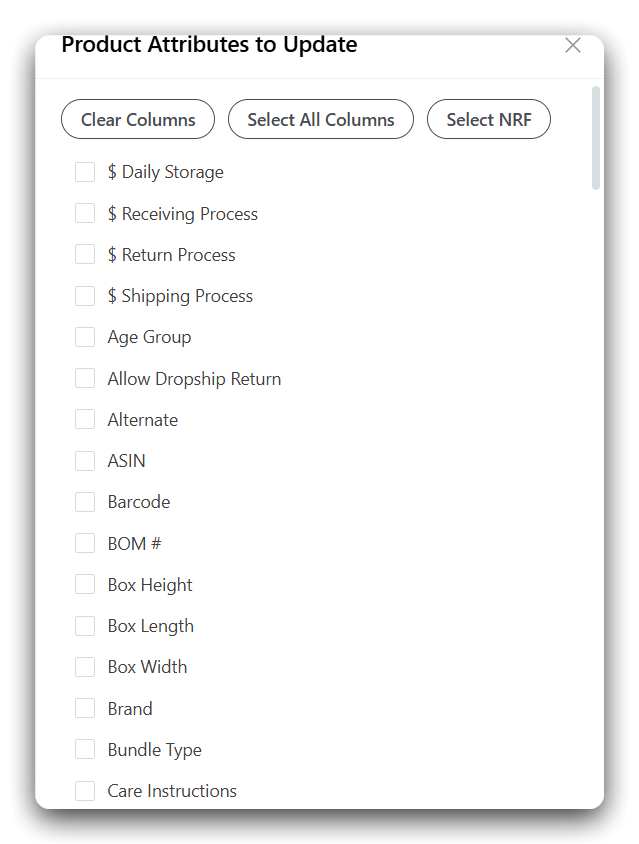This screenshot has width=639, height=844.
Task: Check the Box Height checkbox
Action: 85,584
